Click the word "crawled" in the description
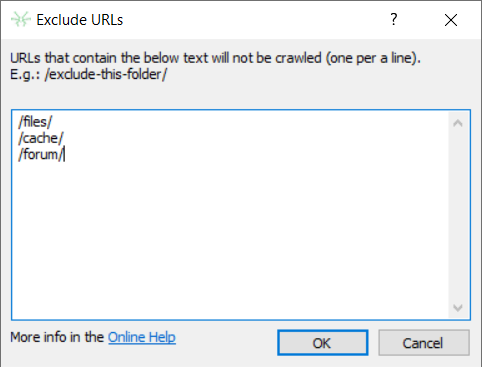Screen dimensions: 482x367 pos(298,58)
